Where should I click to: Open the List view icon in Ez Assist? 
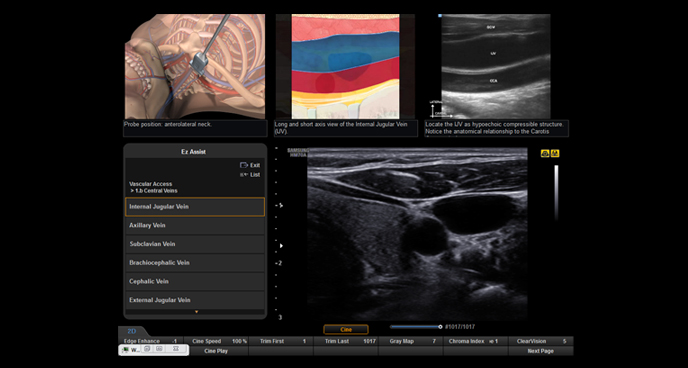point(244,175)
